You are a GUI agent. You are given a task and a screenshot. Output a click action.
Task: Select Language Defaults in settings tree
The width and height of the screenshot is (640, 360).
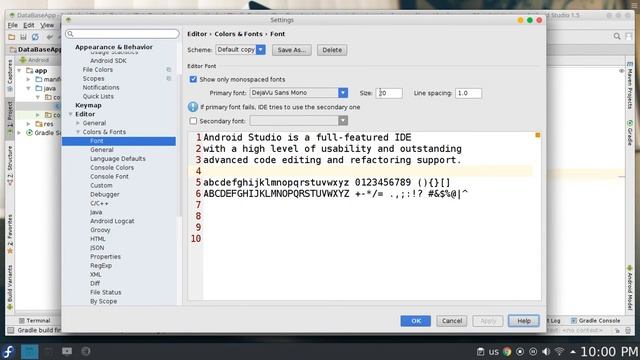click(118, 159)
